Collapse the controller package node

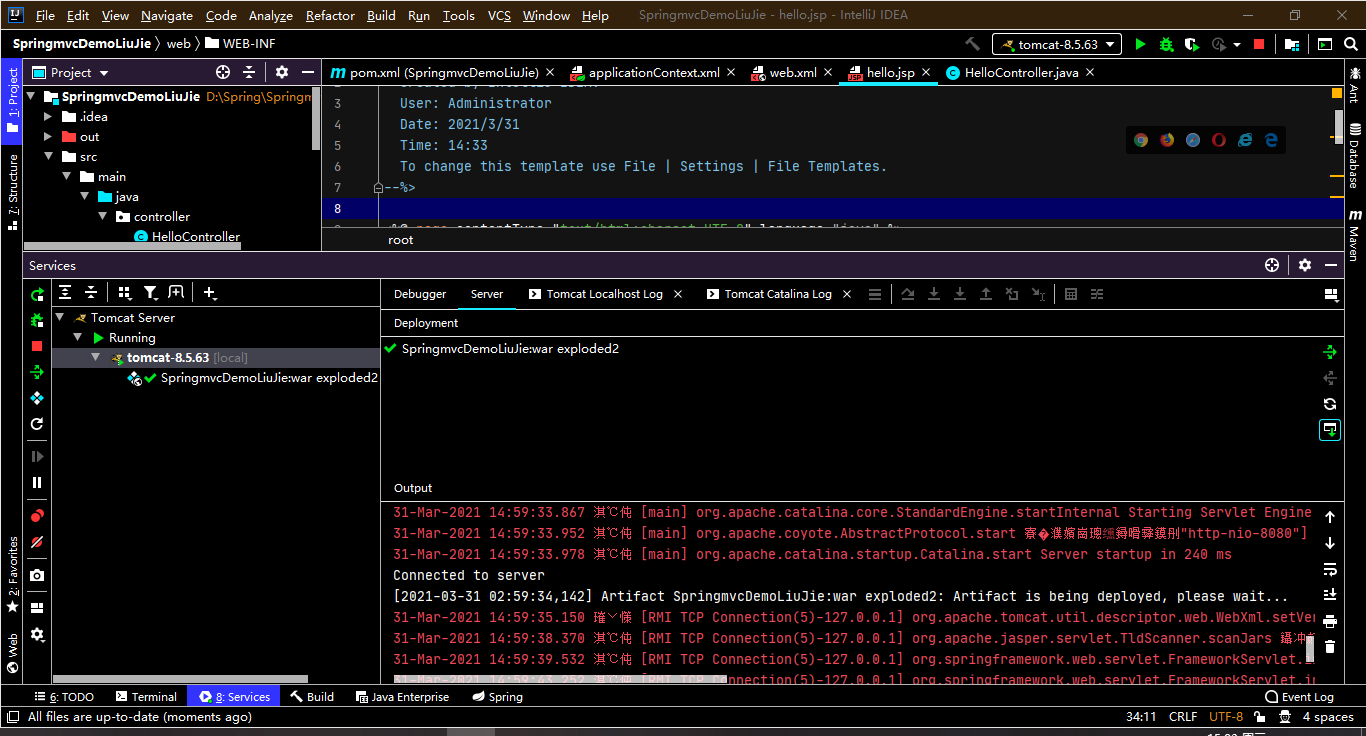[102, 217]
